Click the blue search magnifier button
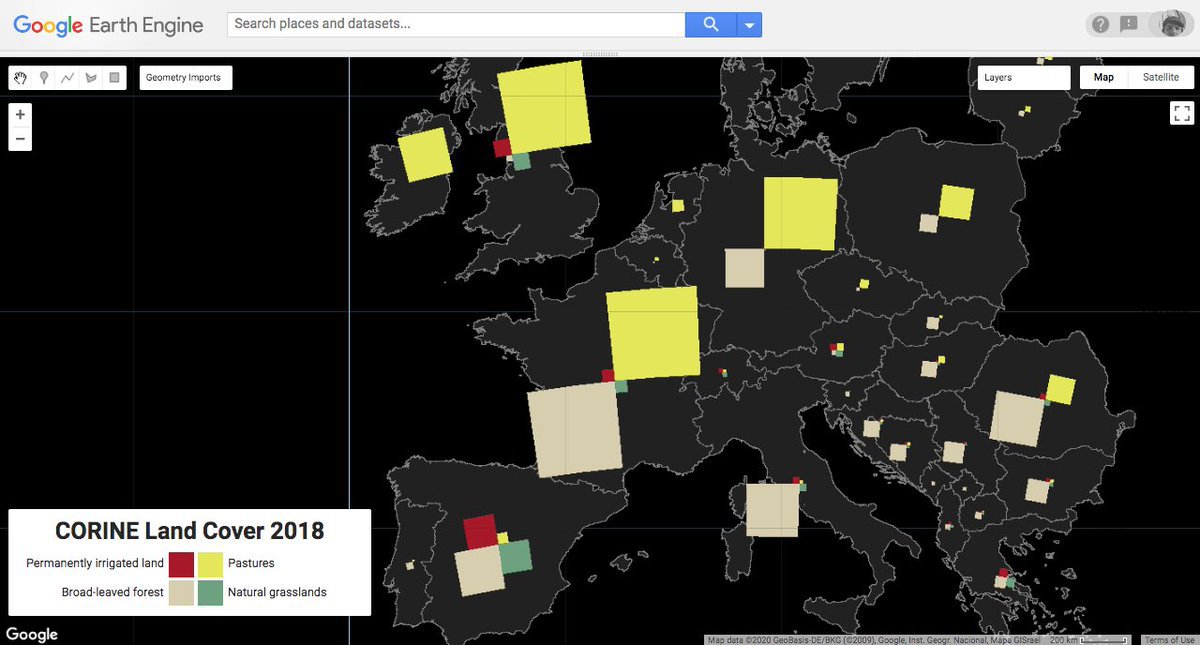The width and height of the screenshot is (1200, 645). coord(711,25)
